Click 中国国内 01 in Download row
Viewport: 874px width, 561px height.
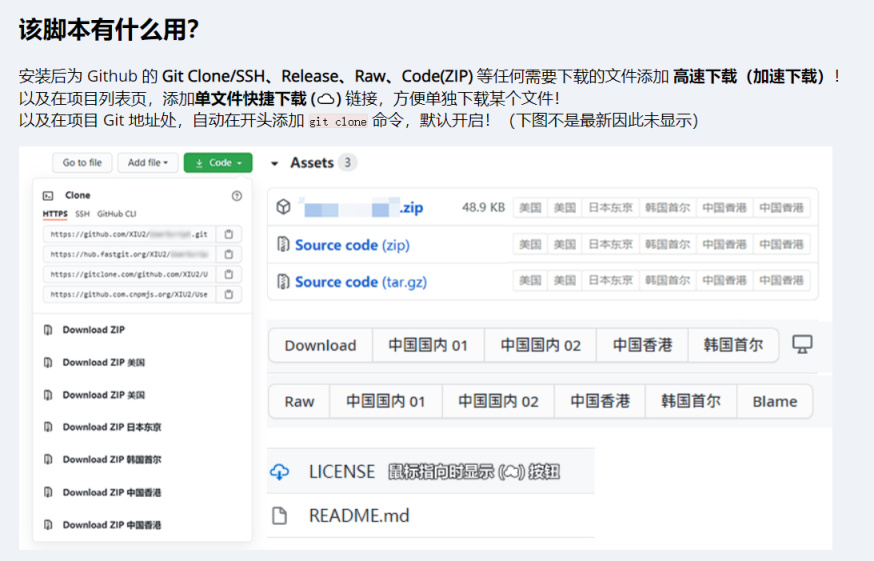(x=428, y=346)
